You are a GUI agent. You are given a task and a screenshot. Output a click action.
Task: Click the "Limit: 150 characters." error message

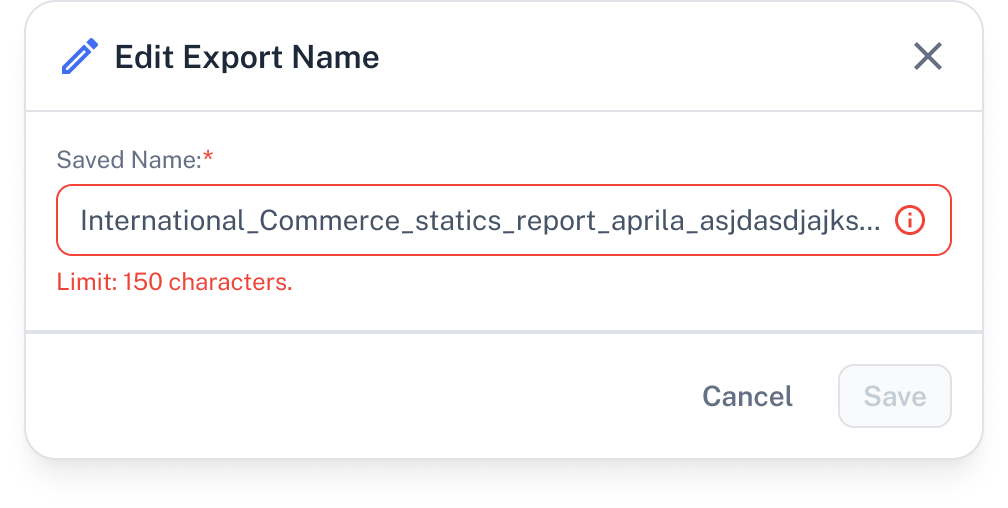point(174,282)
